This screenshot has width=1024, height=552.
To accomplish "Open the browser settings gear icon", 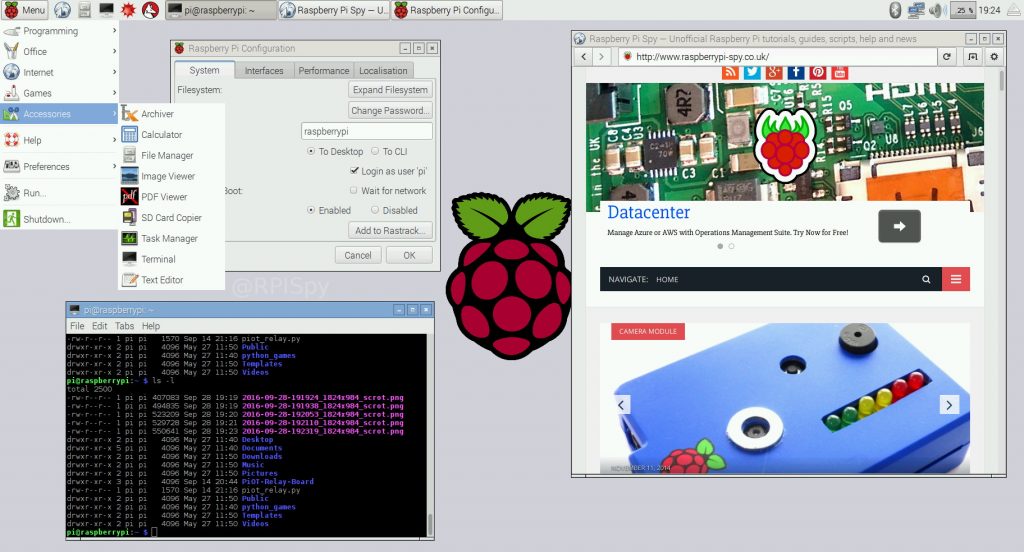I will point(994,57).
